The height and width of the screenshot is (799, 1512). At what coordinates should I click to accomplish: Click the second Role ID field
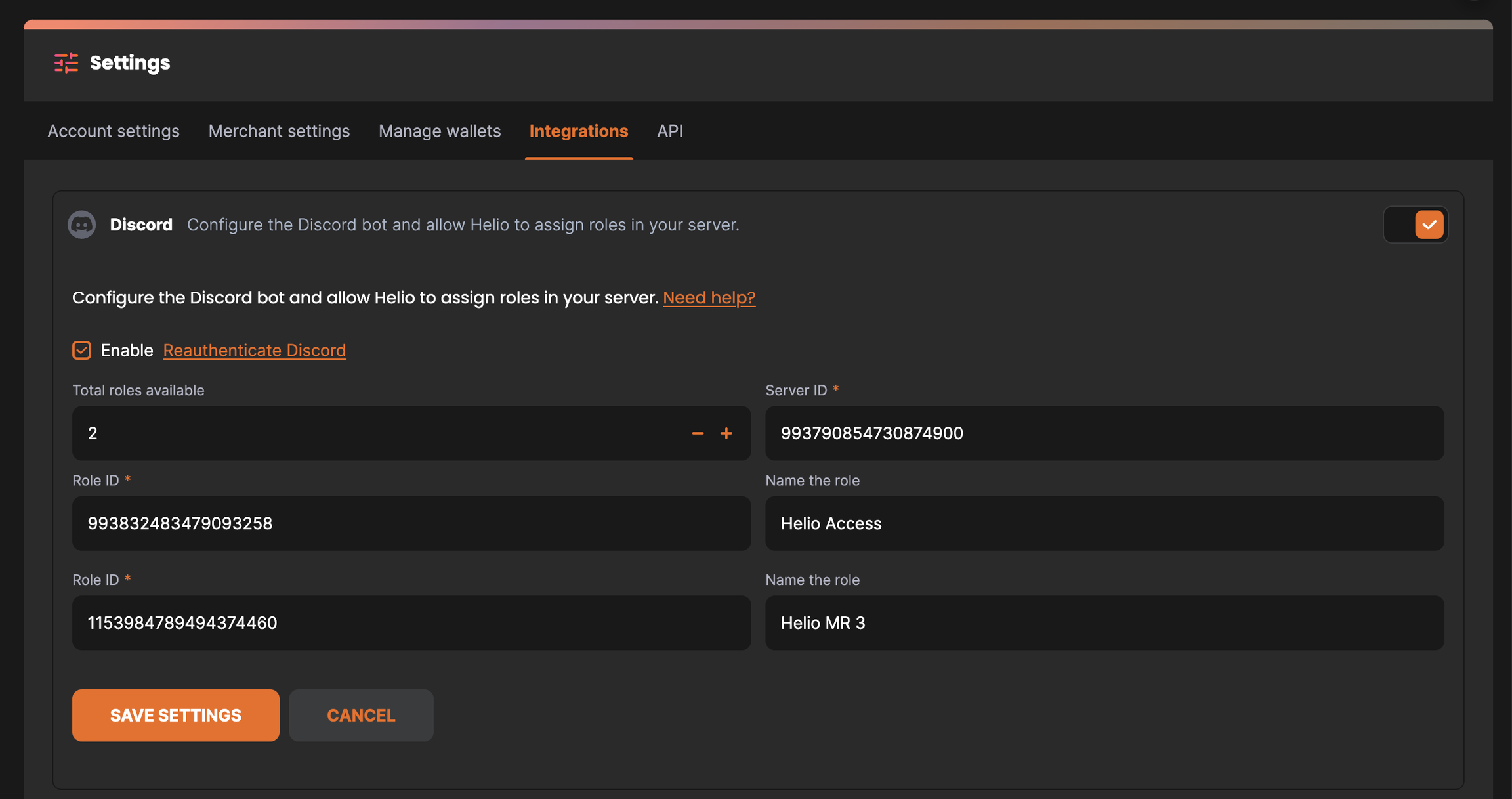pyautogui.click(x=411, y=622)
